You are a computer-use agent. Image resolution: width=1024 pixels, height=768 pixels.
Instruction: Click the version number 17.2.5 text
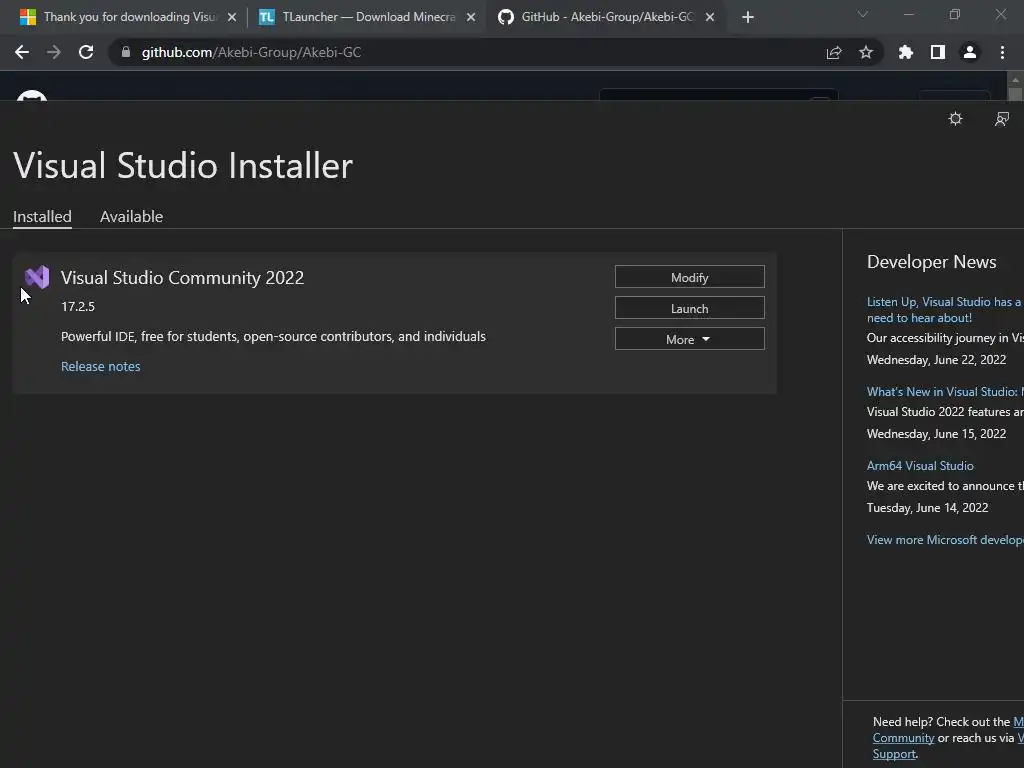click(x=78, y=306)
